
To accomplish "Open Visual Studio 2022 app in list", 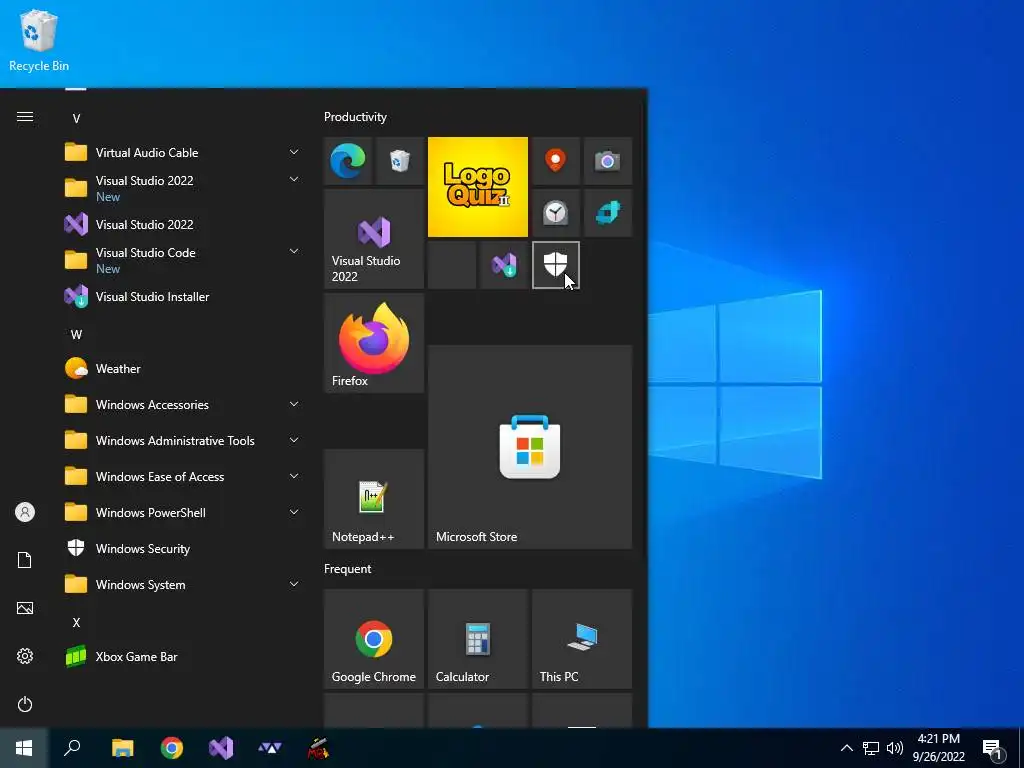I will click(183, 225).
